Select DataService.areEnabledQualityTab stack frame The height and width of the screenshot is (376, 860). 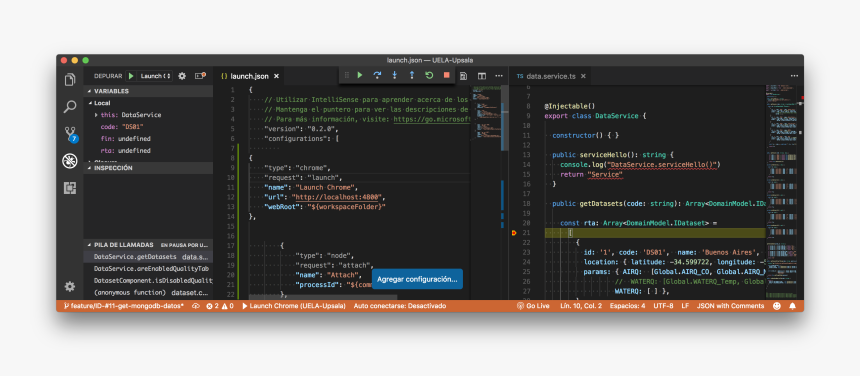(x=148, y=269)
